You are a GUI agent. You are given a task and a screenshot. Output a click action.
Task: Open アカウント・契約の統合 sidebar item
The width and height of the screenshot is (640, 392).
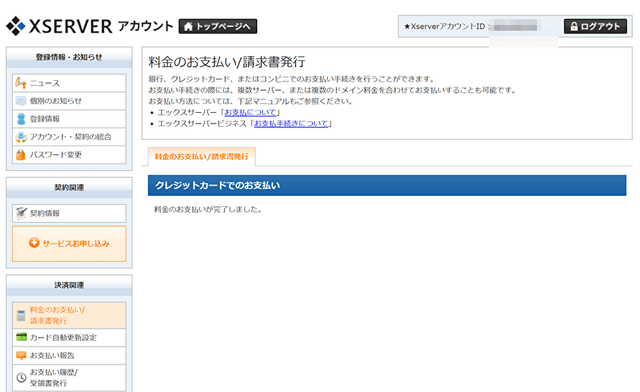(69, 137)
